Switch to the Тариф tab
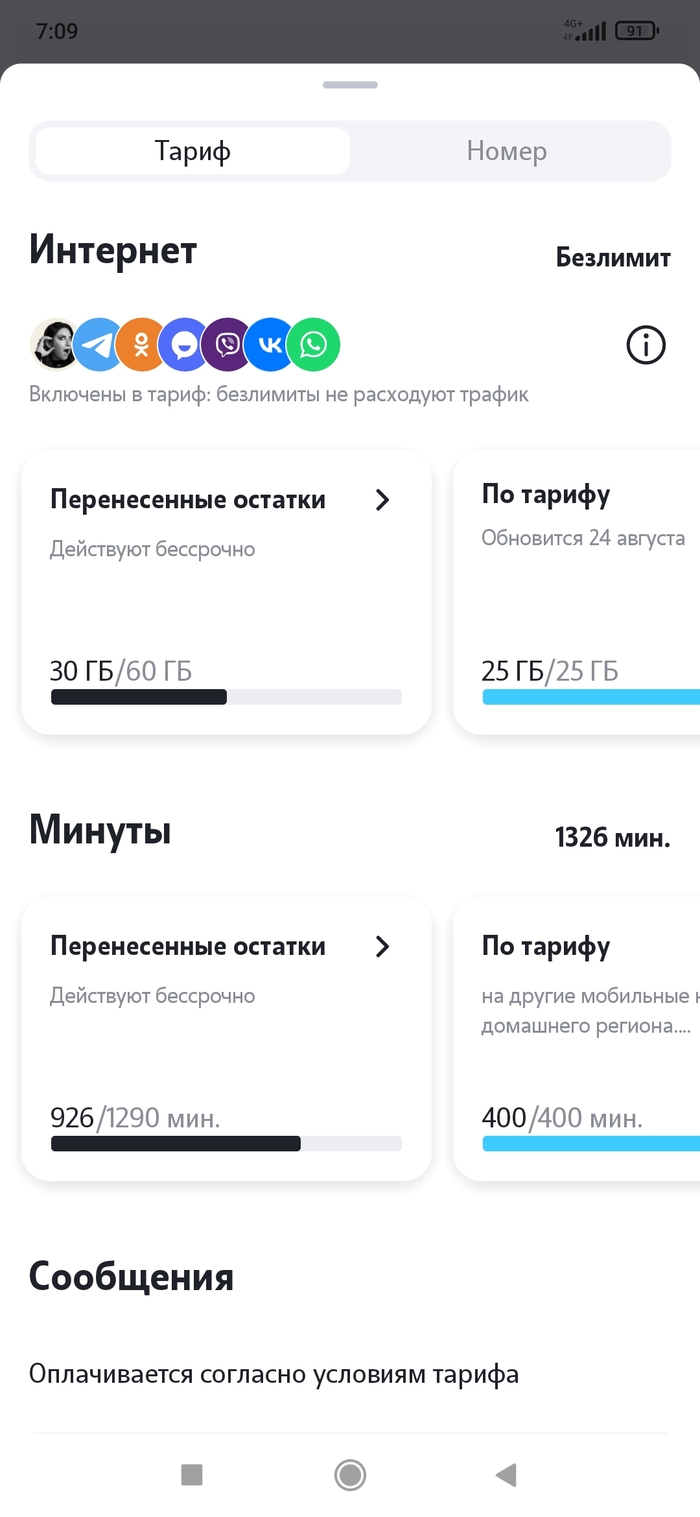The width and height of the screenshot is (700, 1517). pos(192,152)
